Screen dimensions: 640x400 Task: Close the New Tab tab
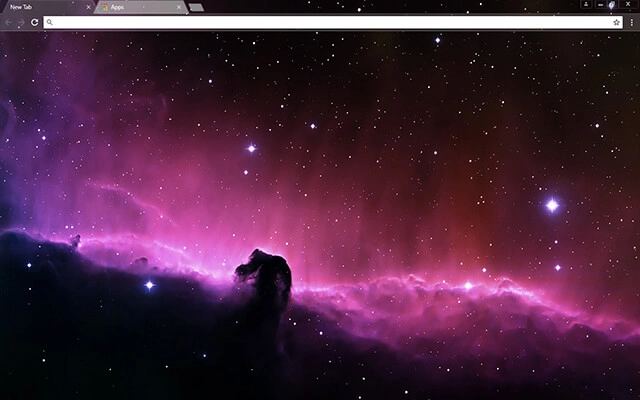tap(89, 7)
